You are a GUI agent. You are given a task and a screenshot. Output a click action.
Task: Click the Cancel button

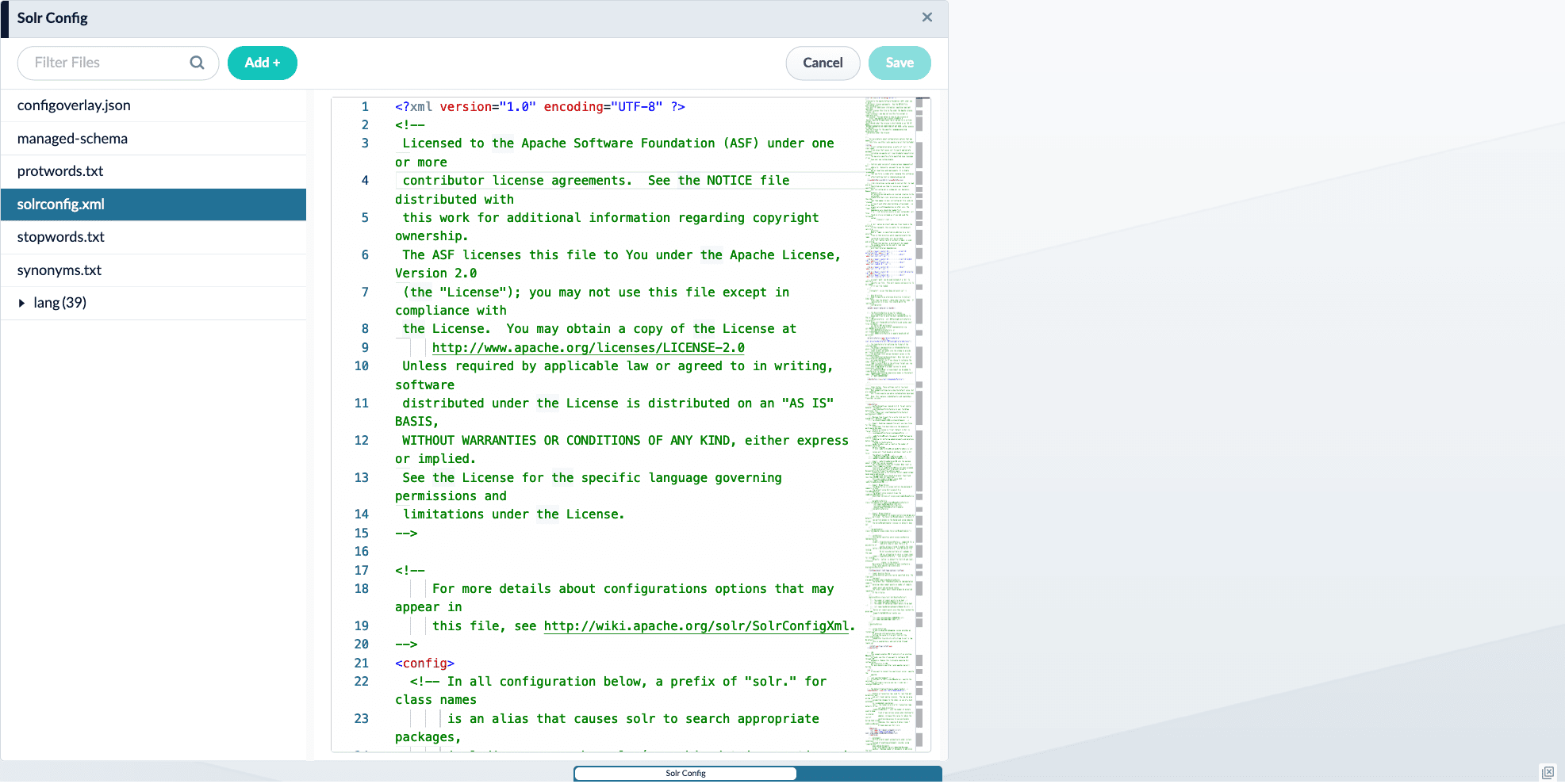pyautogui.click(x=823, y=63)
